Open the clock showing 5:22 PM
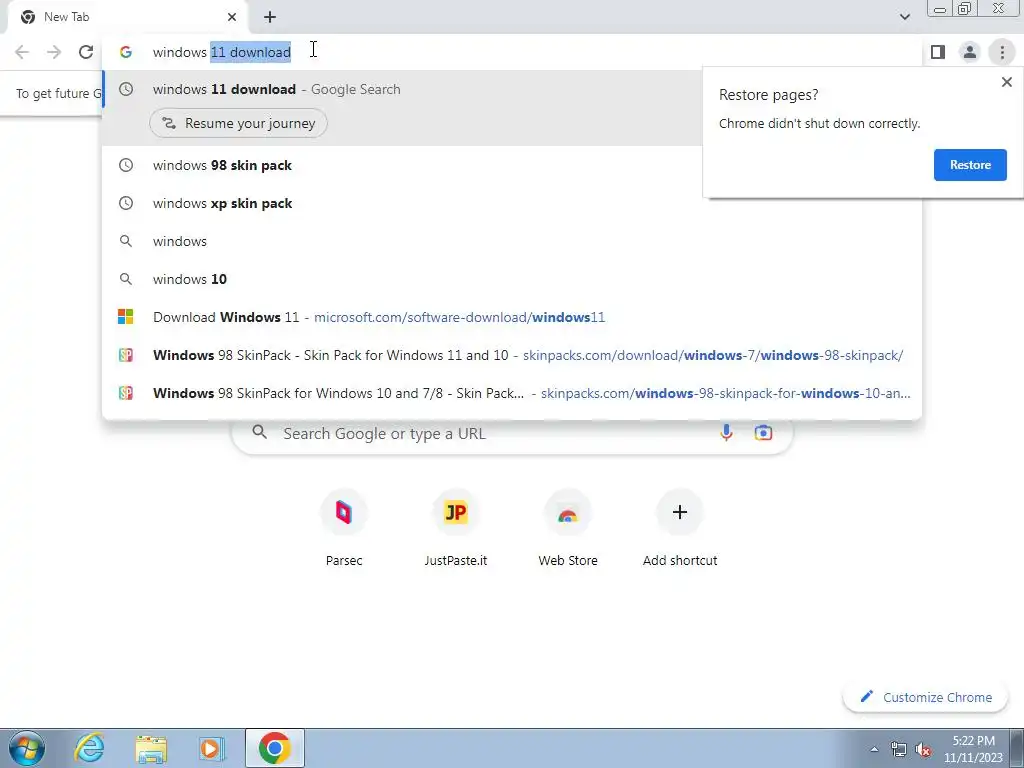Screen dimensions: 1024x768 (973, 749)
